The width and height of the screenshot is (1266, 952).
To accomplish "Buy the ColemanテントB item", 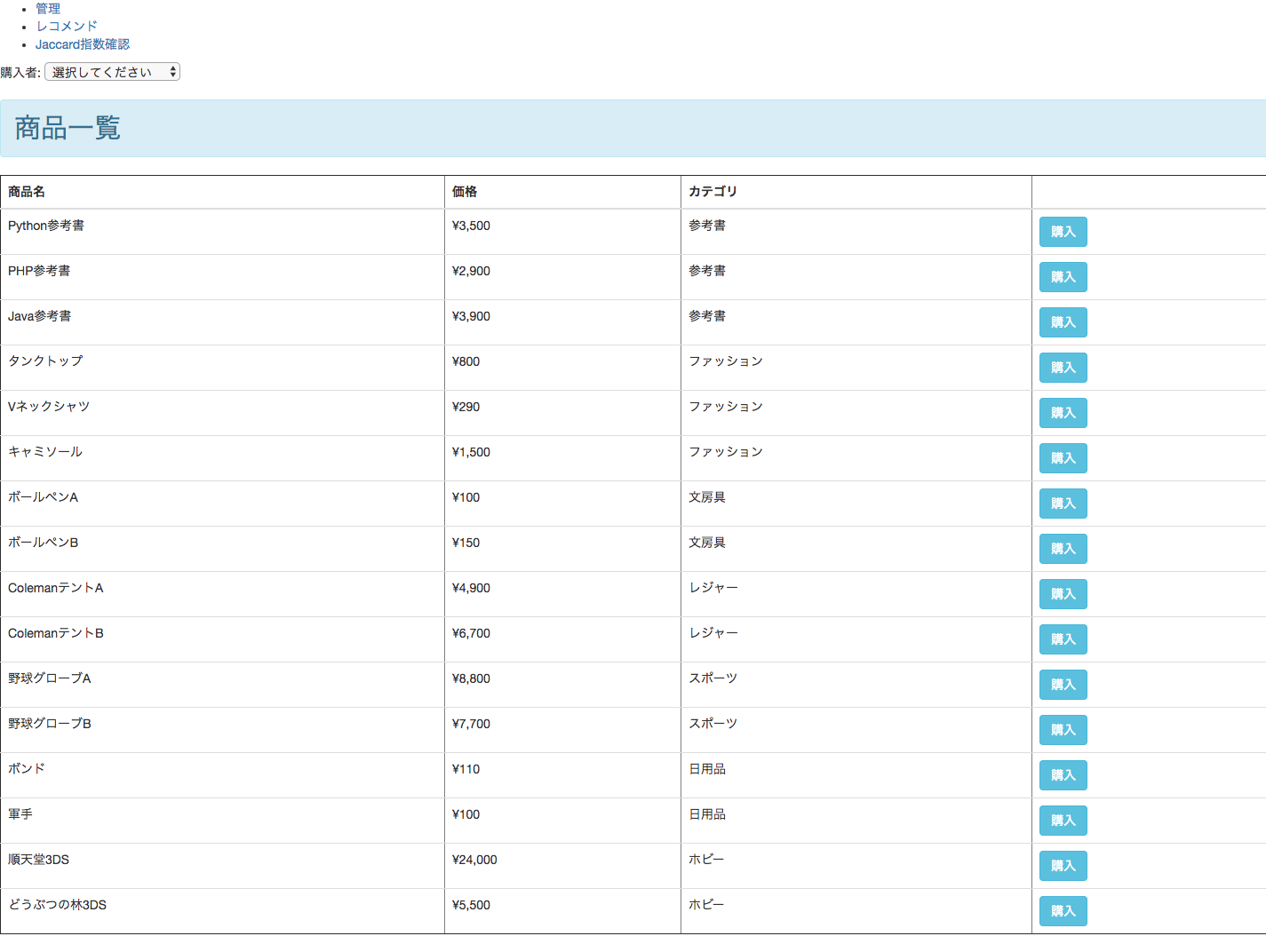I will 1063,639.
